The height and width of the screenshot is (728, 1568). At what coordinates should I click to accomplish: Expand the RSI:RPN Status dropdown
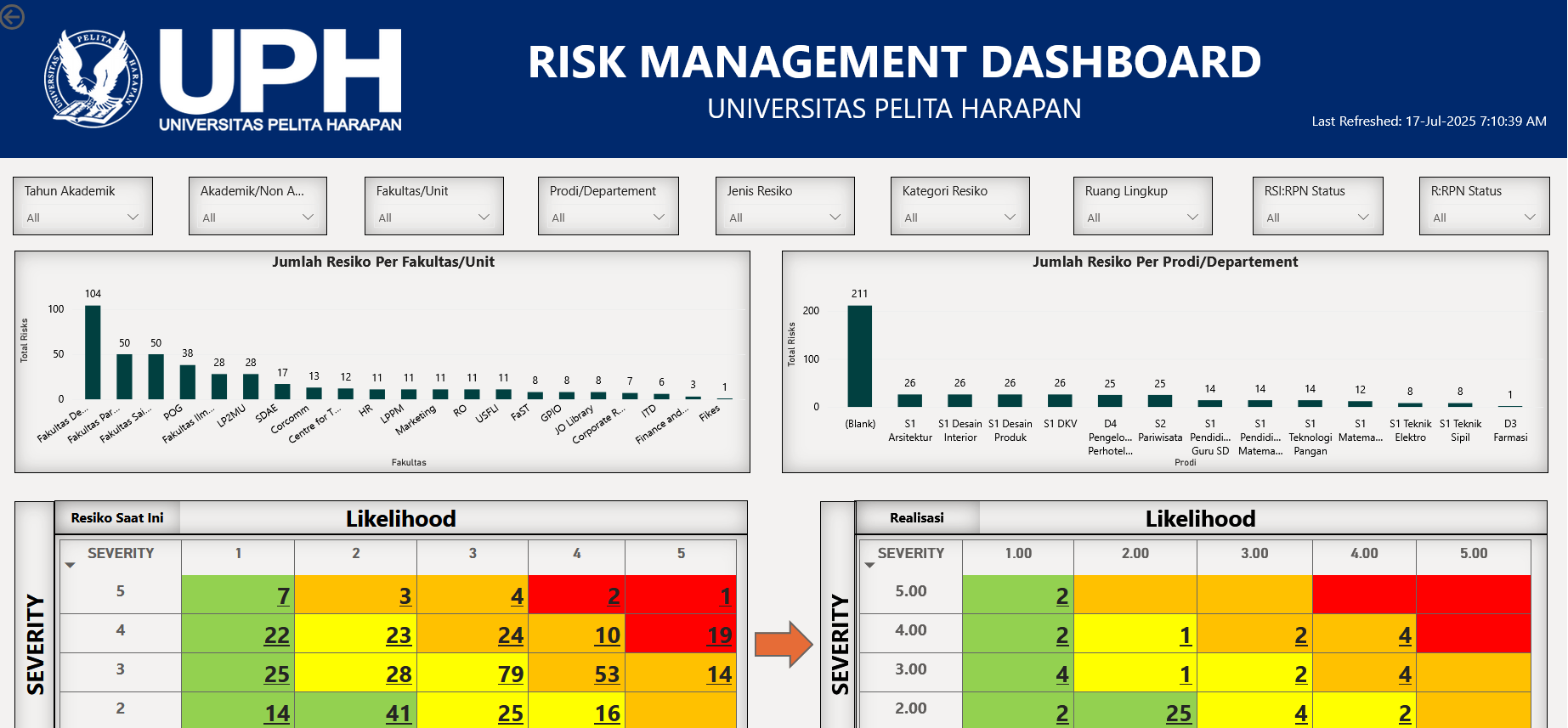point(1317,217)
